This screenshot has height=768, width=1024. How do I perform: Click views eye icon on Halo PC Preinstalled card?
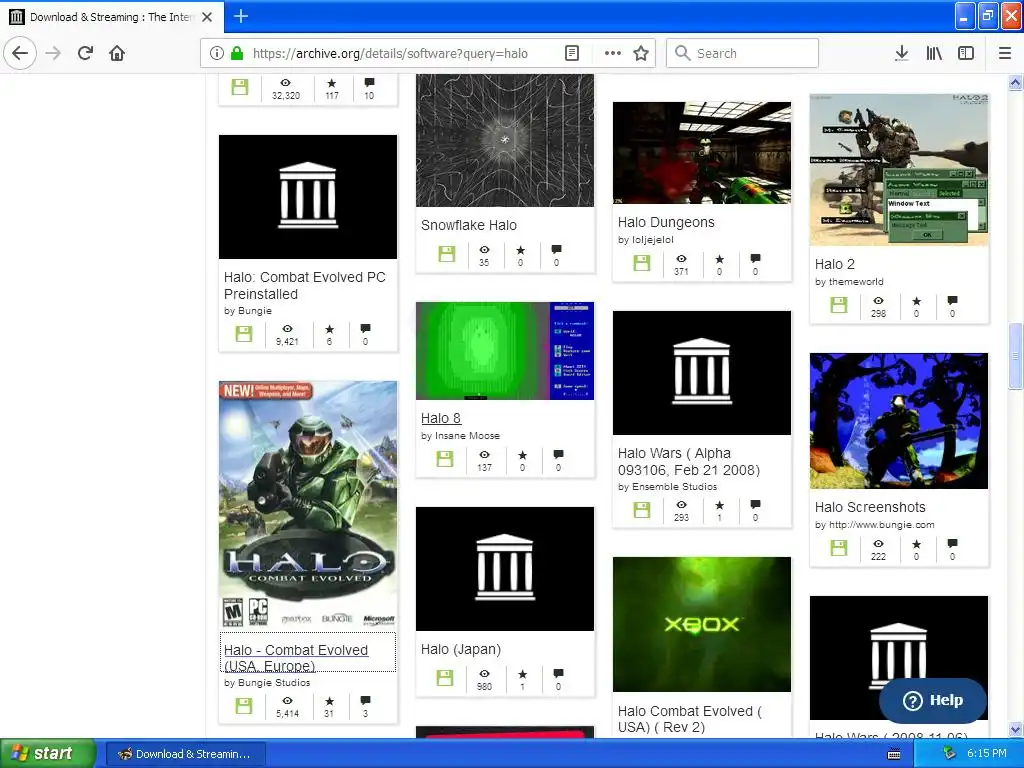[287, 328]
